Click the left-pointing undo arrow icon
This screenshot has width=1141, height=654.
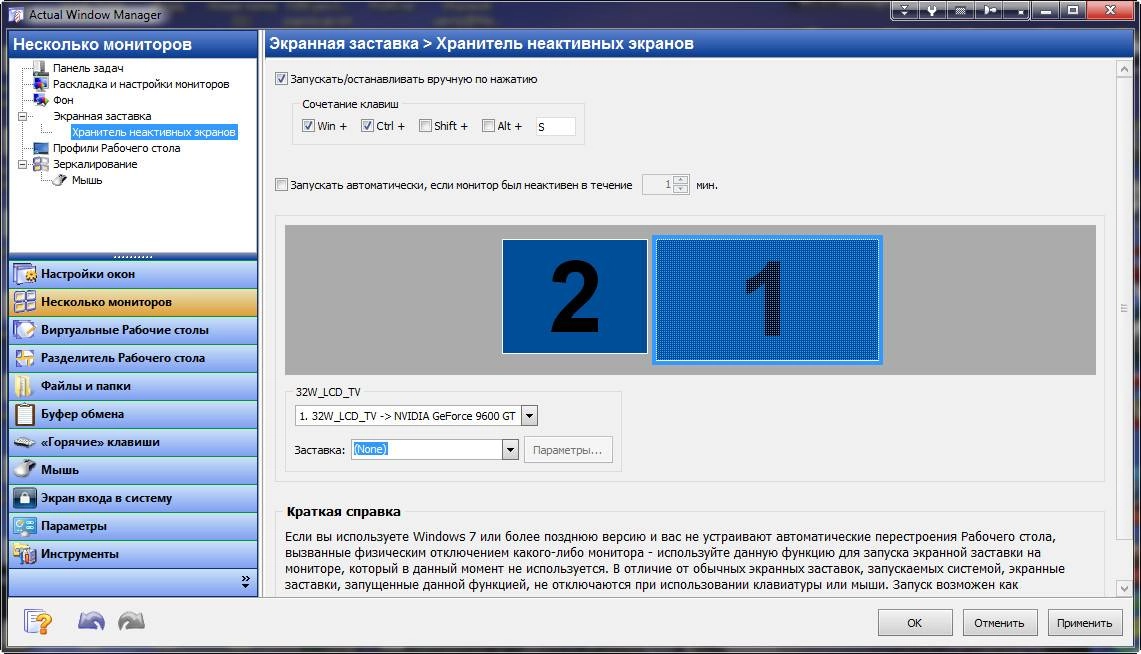click(x=91, y=621)
